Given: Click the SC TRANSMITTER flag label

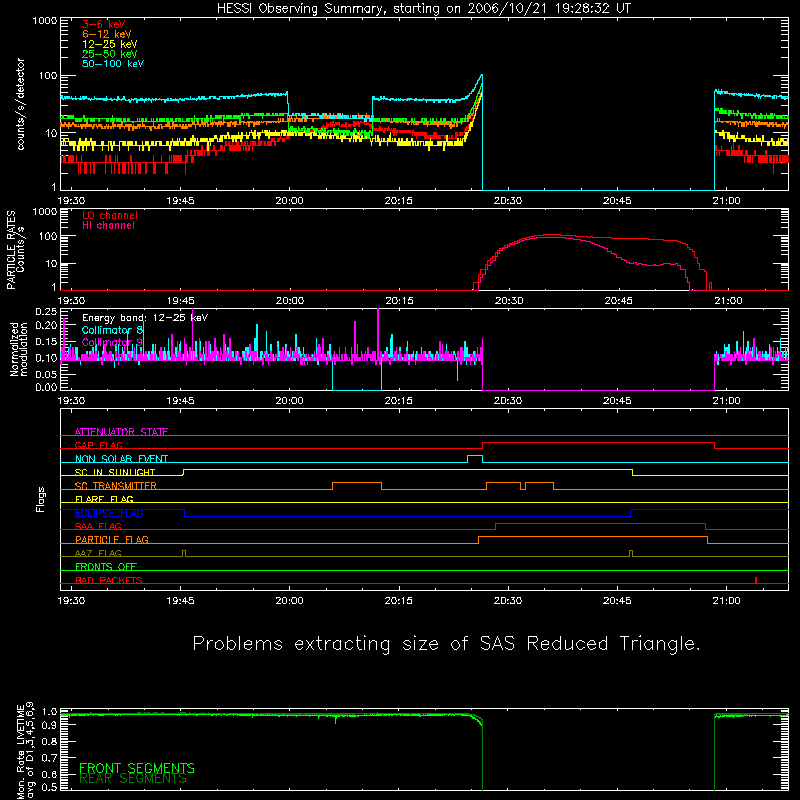Looking at the screenshot, I should pos(116,486).
